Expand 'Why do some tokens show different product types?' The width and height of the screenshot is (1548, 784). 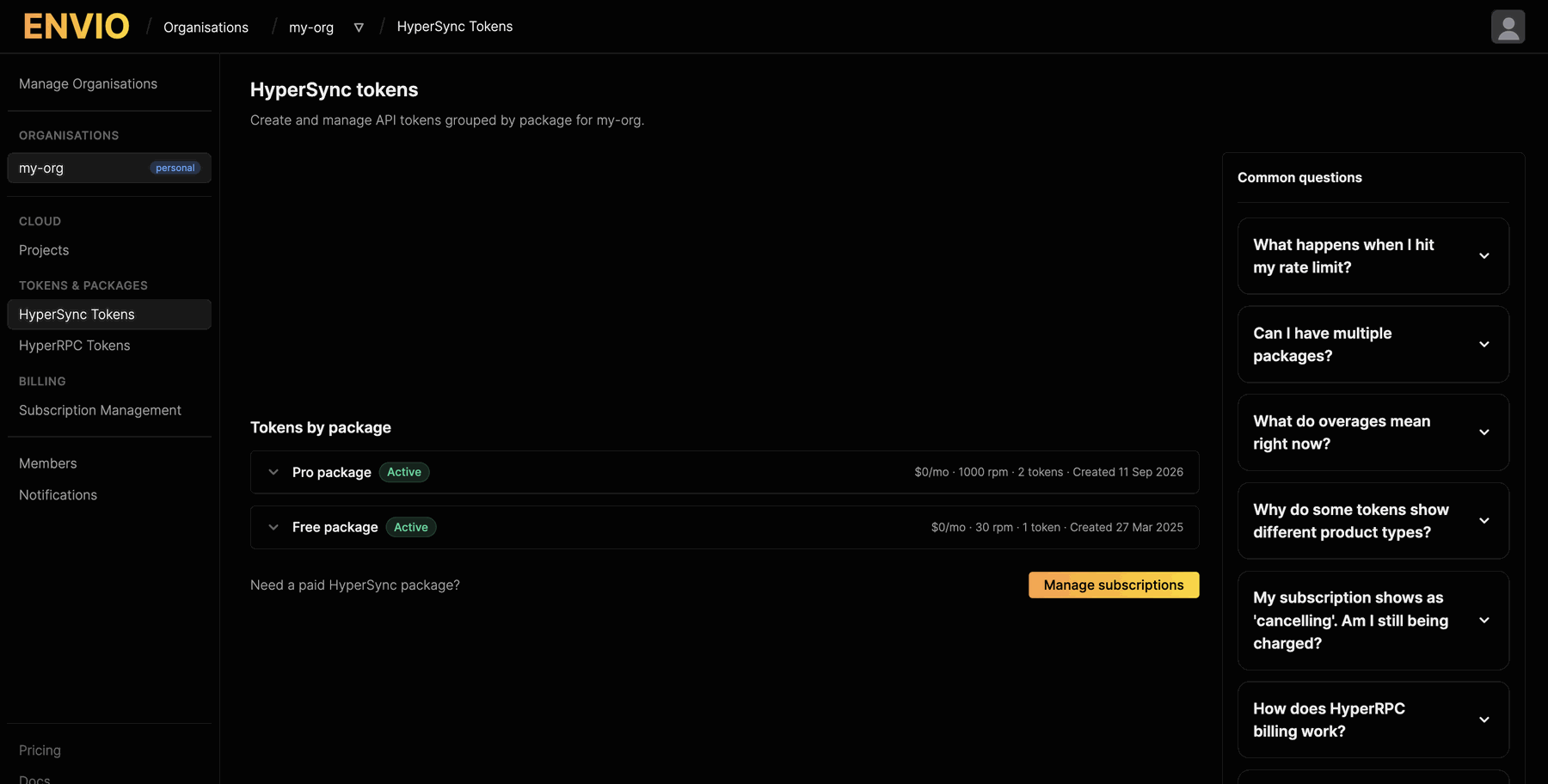pos(1373,521)
